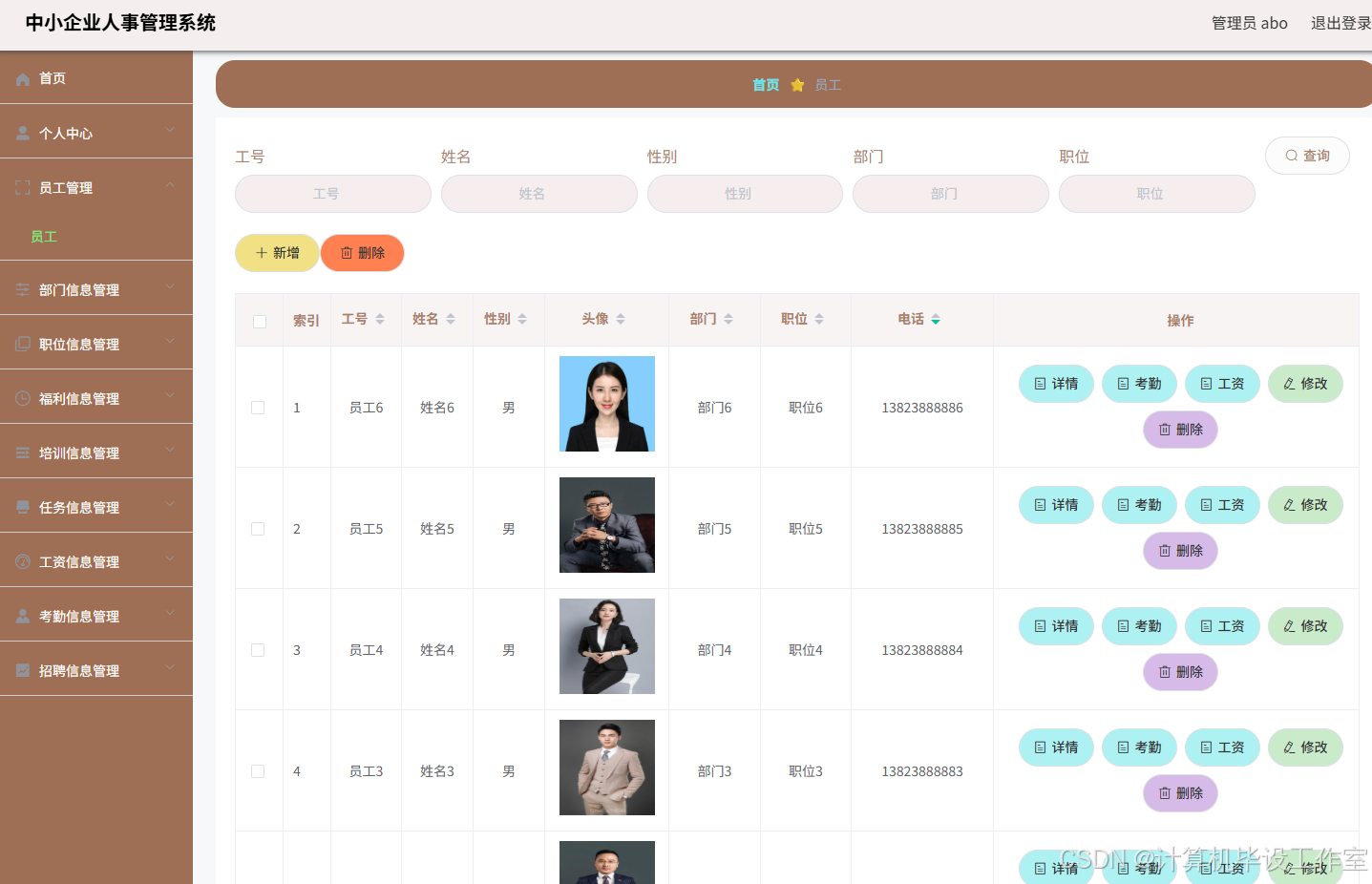Check the row for 员工5
The image size is (1372, 884).
tap(258, 529)
